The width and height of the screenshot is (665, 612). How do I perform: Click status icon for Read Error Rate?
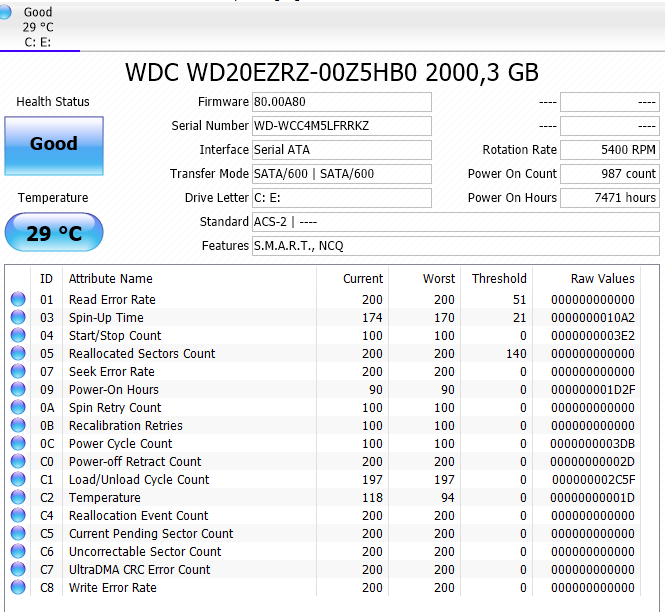18,299
